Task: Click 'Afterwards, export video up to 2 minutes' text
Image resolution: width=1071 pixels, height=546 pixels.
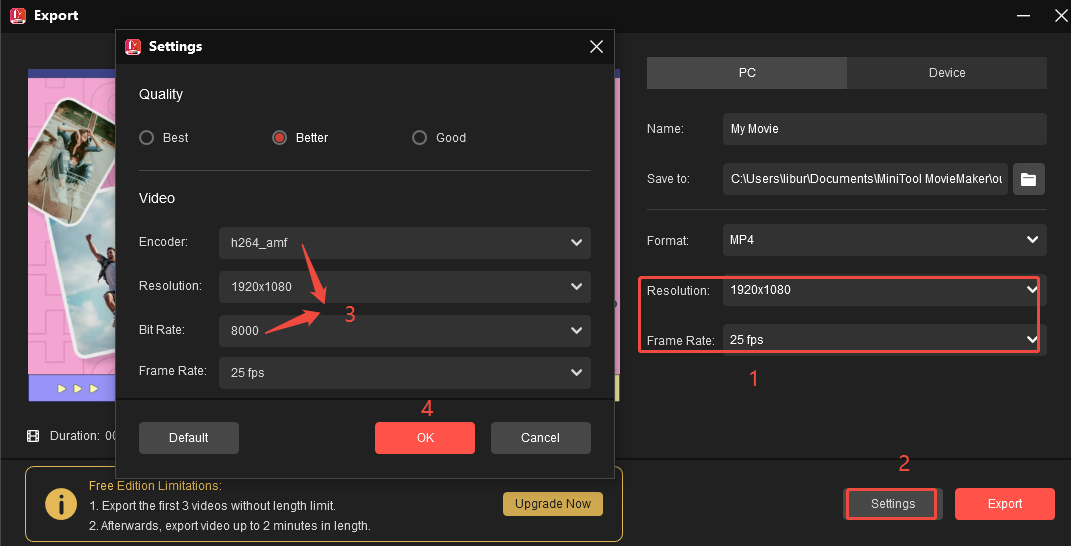Action: (x=230, y=526)
